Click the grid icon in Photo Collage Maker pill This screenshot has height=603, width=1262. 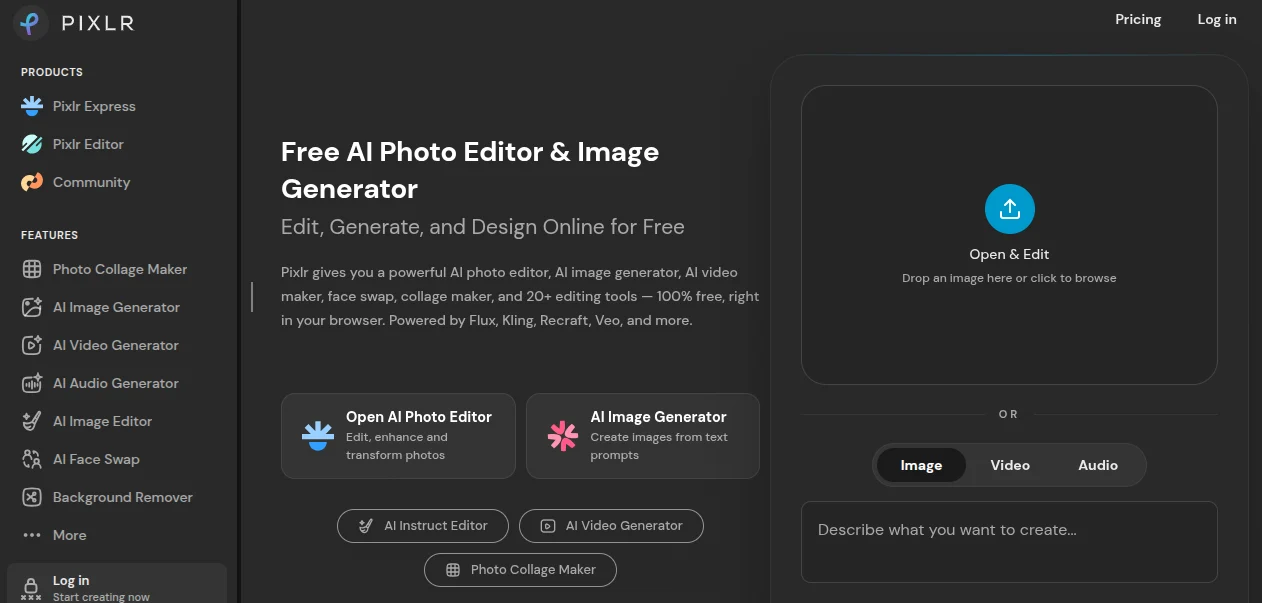click(453, 570)
